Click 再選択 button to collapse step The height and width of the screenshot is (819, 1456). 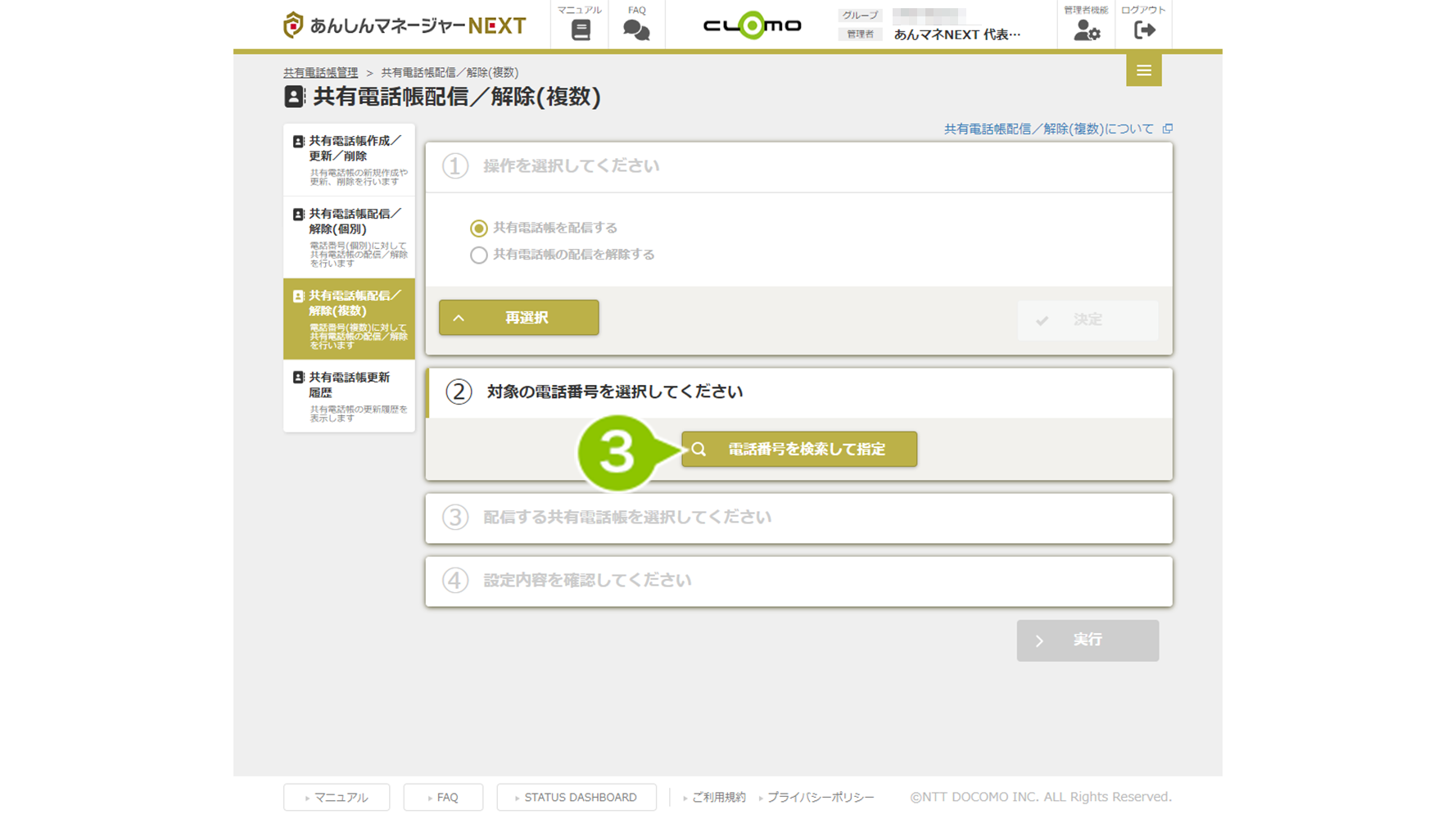[x=518, y=318]
